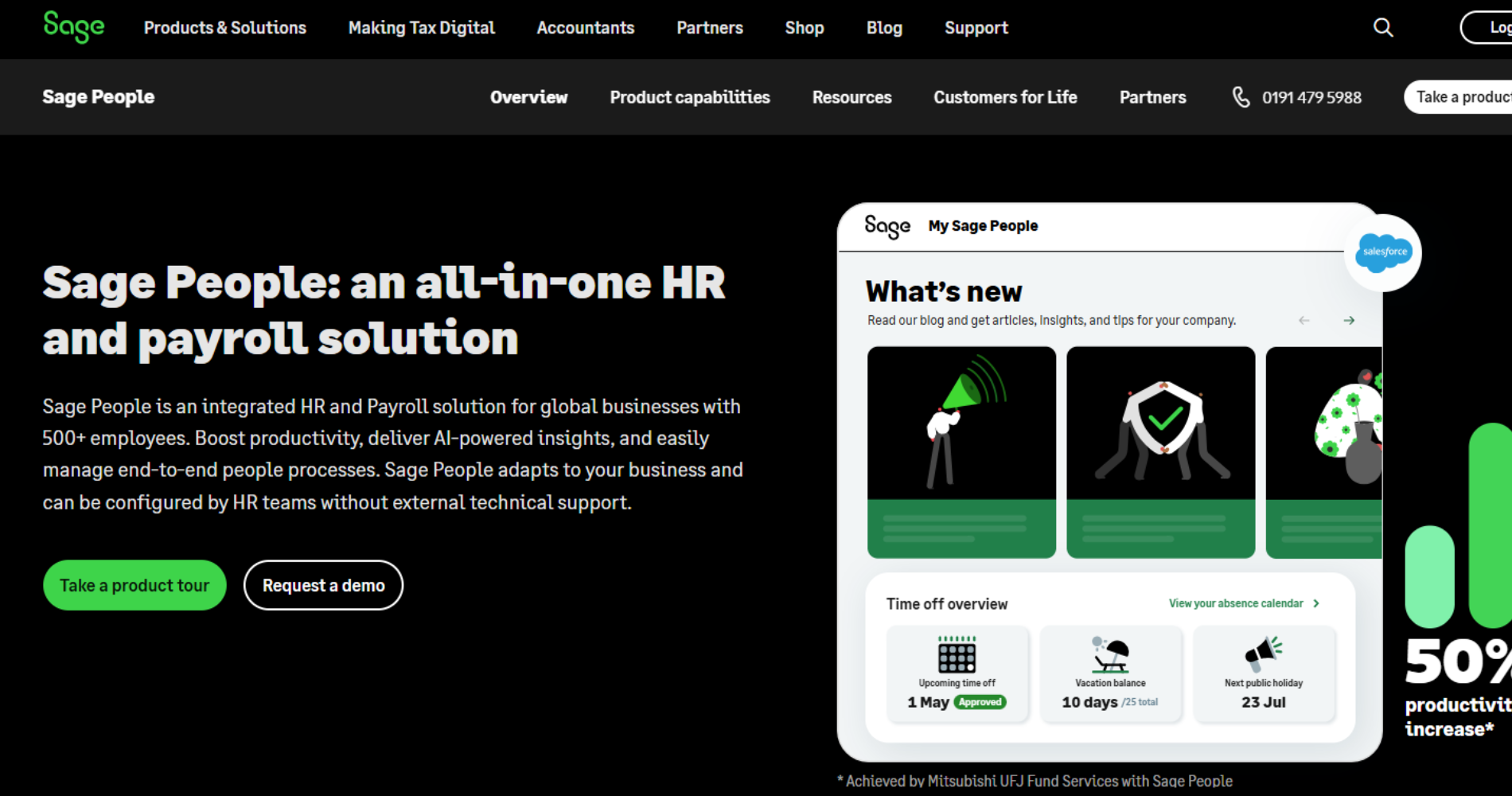The width and height of the screenshot is (1512, 796).
Task: Open Making Tax Digital menu item
Action: (x=422, y=28)
